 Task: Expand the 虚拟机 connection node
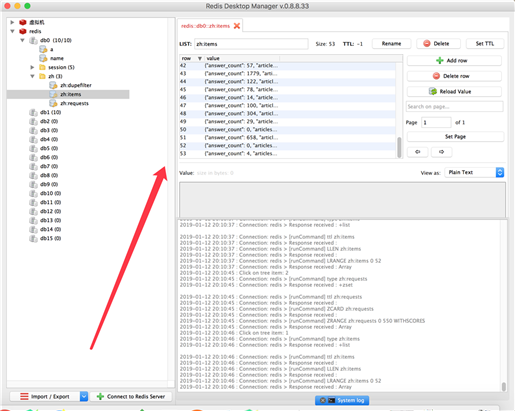click(12, 22)
